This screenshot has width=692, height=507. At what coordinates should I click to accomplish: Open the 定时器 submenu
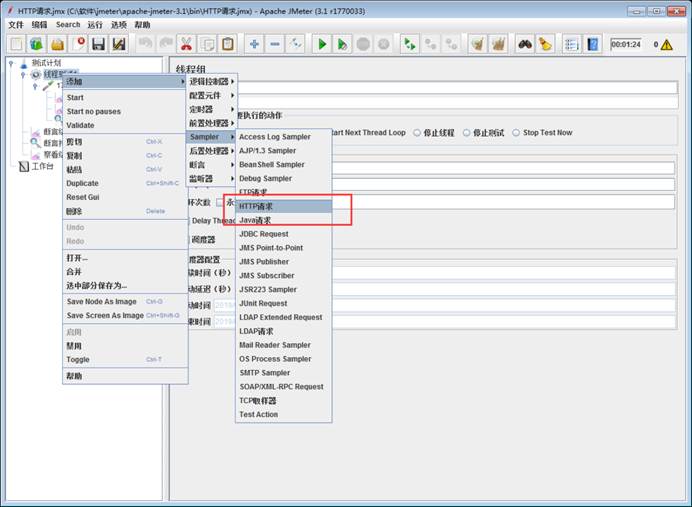(x=211, y=109)
